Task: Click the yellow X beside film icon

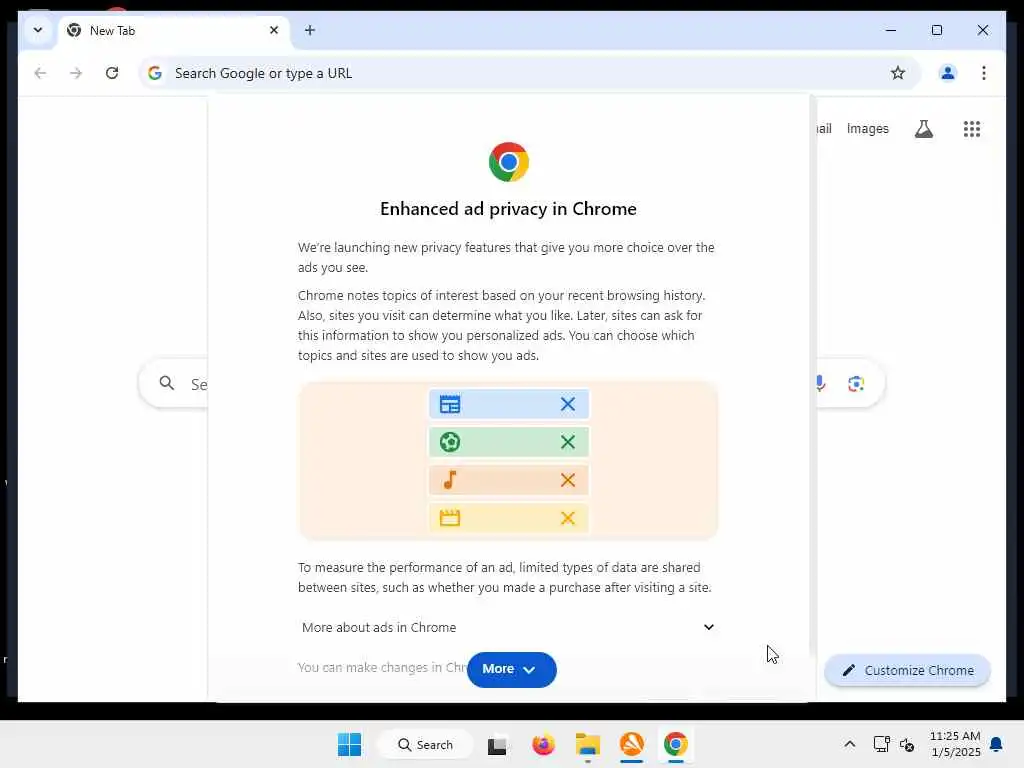Action: pos(568,518)
